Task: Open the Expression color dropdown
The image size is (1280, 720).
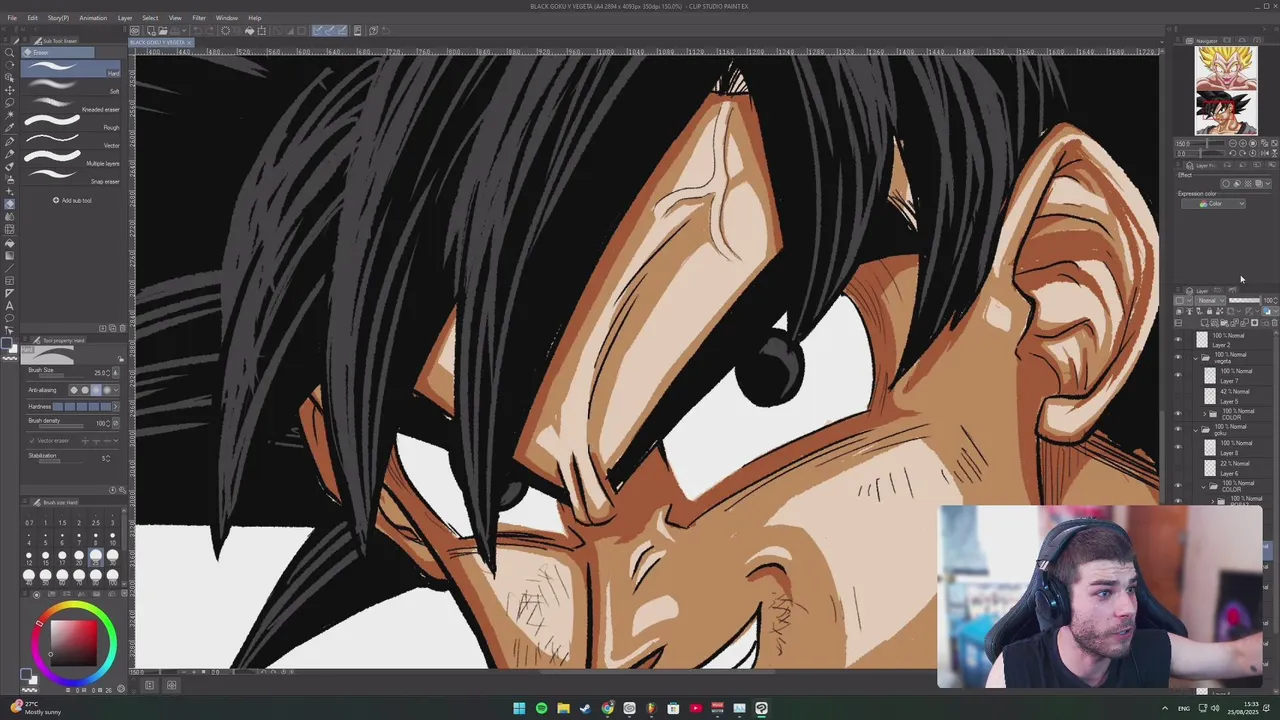Action: (1214, 204)
